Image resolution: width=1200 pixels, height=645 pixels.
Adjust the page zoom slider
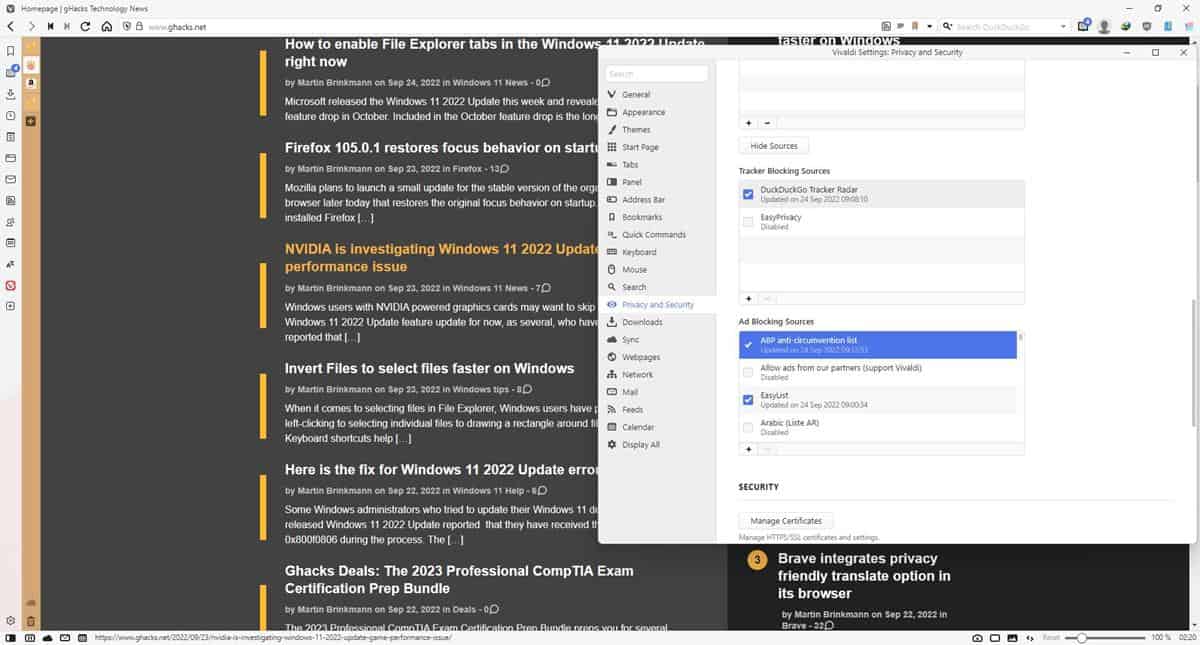[x=1080, y=637]
